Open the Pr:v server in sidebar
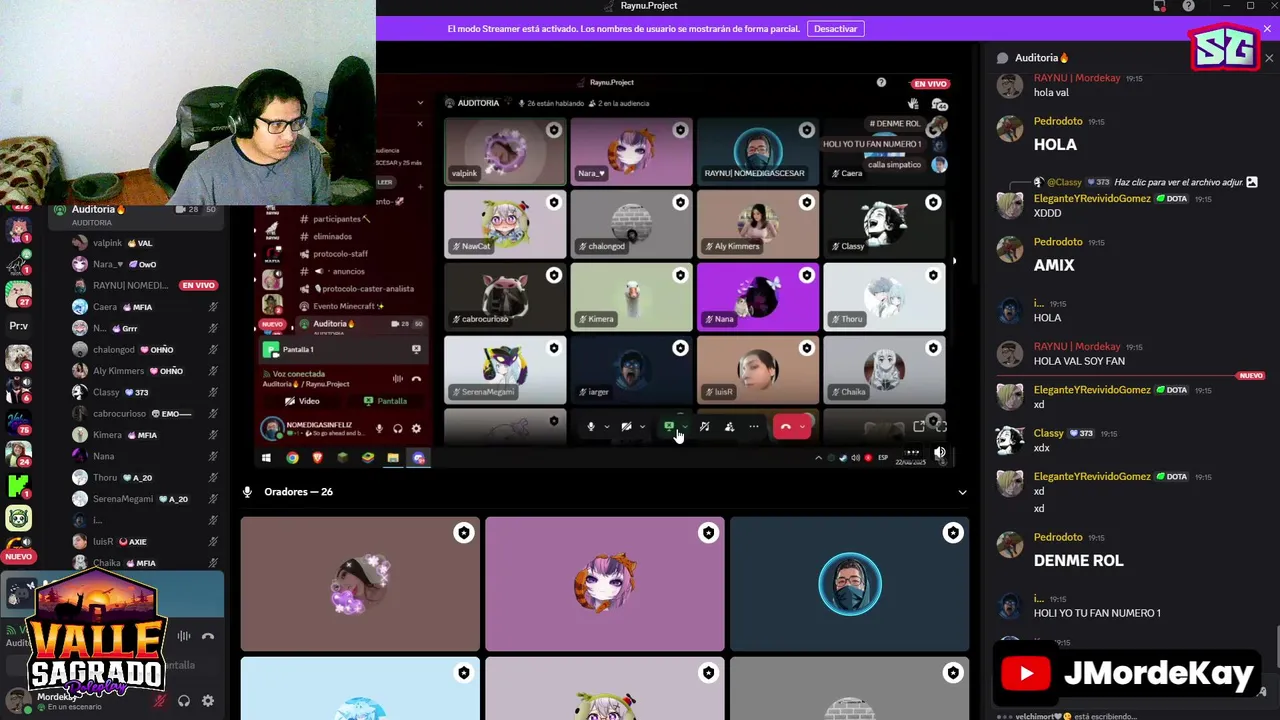Screen dimensions: 1280x720 (18, 326)
